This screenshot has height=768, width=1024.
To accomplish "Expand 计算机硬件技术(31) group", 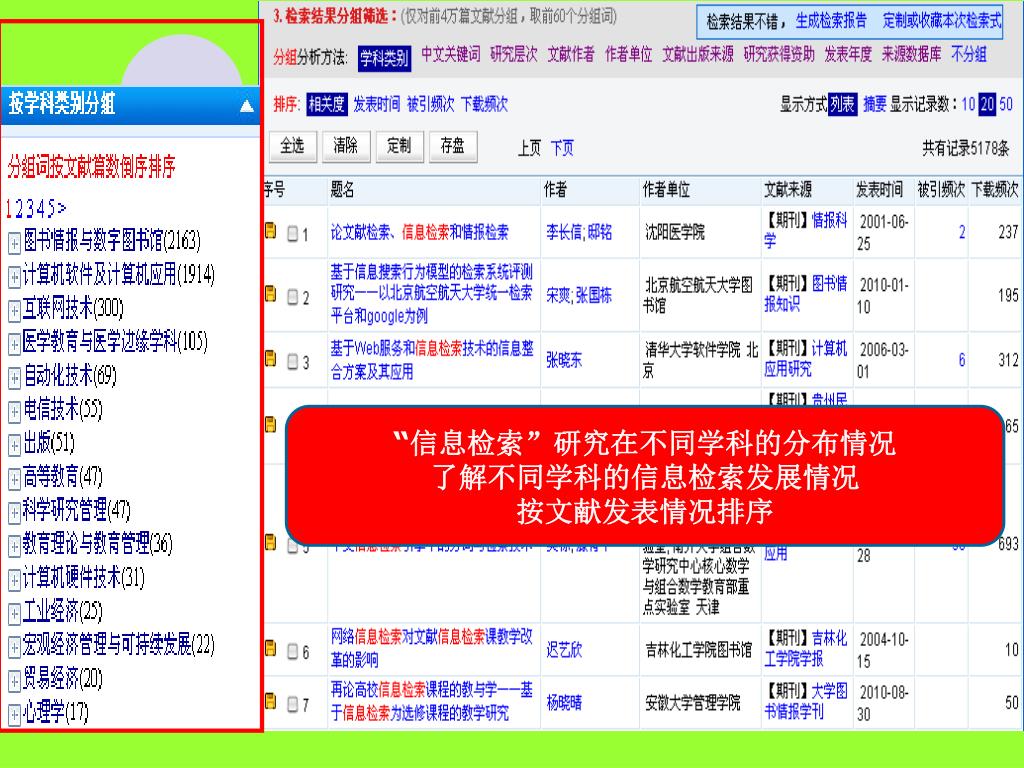I will pos(14,581).
